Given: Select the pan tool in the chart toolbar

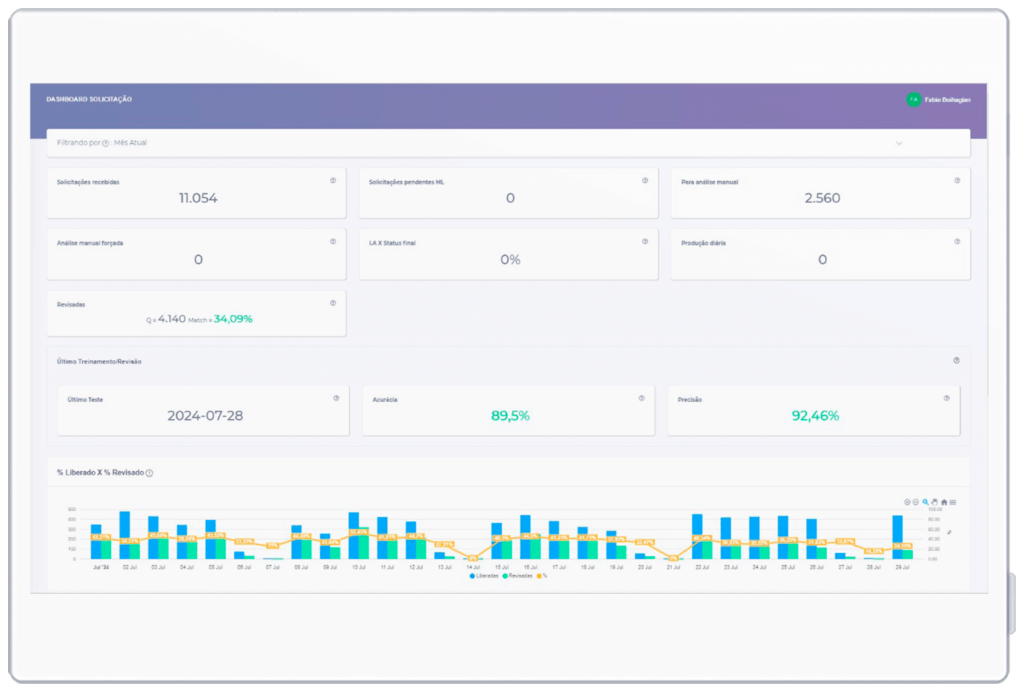Looking at the screenshot, I should point(934,501).
